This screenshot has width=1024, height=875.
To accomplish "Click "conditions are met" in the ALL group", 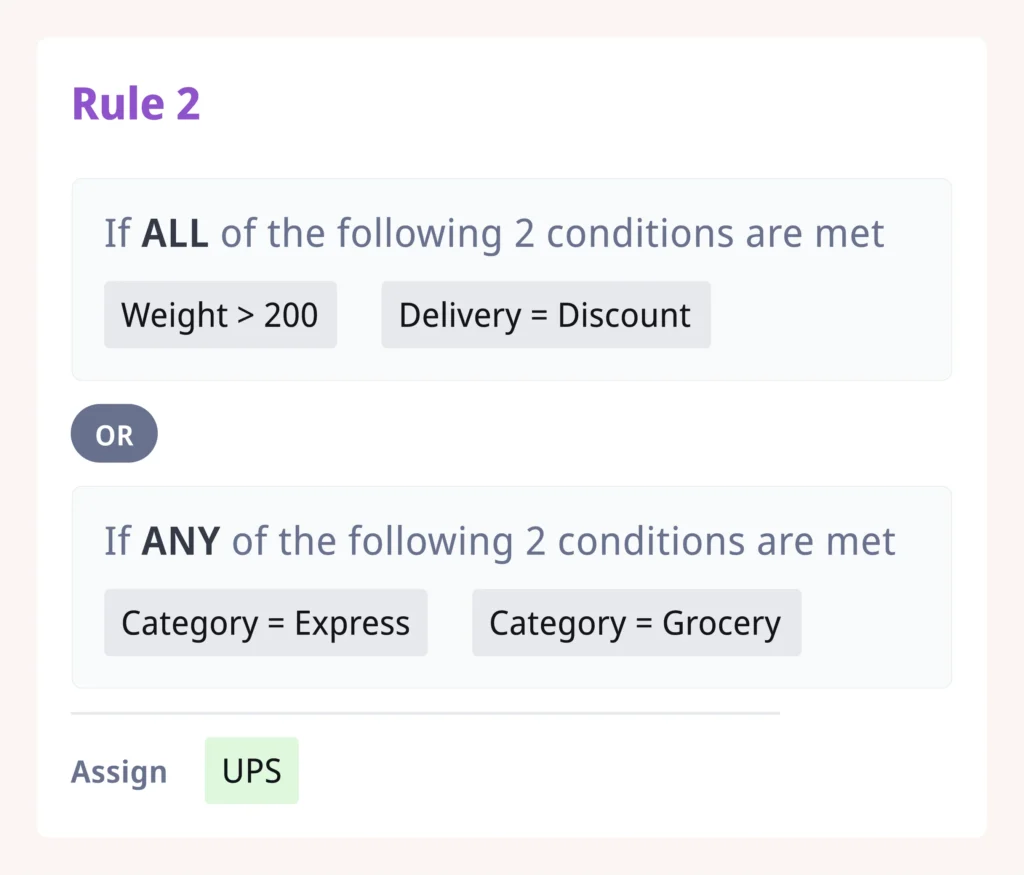I will point(715,234).
